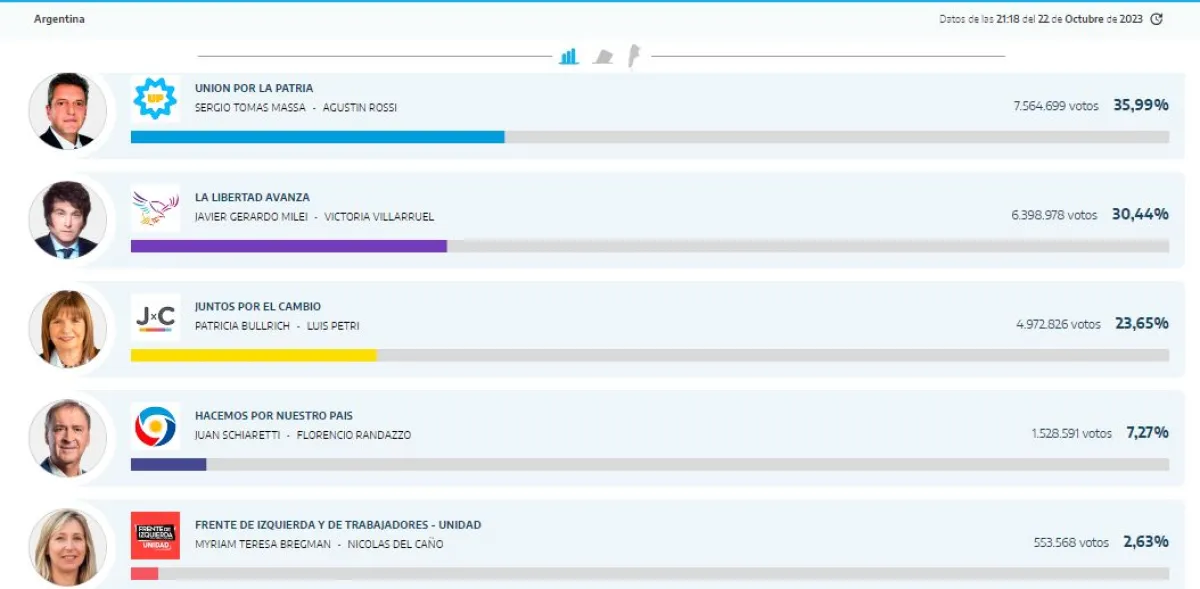The image size is (1200, 589).
Task: Click the 35,99% percentage
Action: (x=1141, y=104)
